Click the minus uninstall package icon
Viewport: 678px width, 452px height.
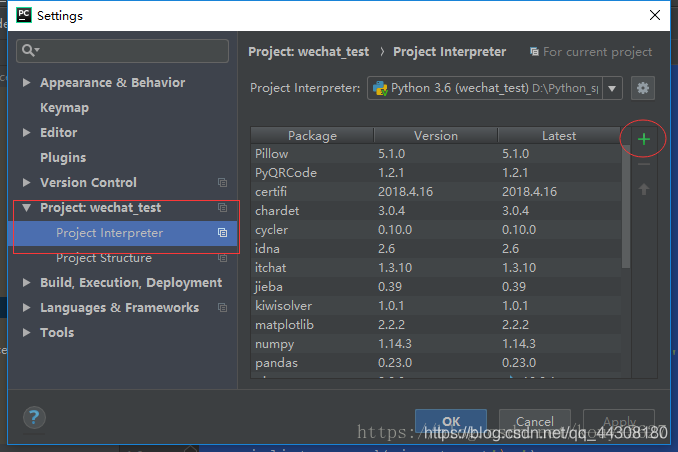click(644, 164)
